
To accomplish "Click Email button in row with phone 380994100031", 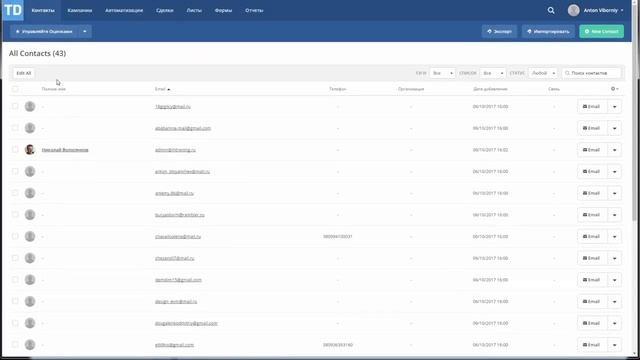I will click(x=592, y=236).
